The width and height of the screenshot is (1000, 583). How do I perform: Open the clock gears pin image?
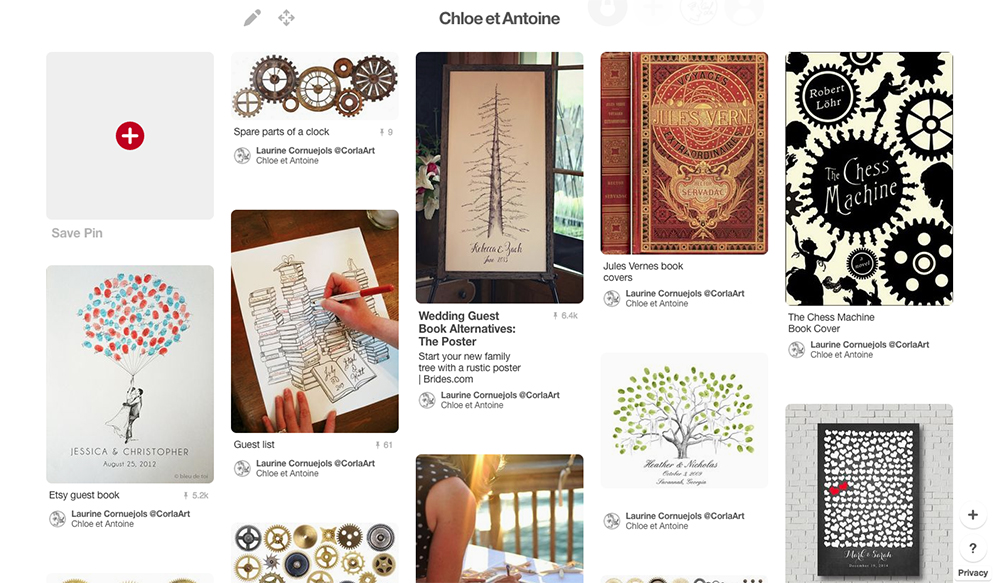[315, 86]
